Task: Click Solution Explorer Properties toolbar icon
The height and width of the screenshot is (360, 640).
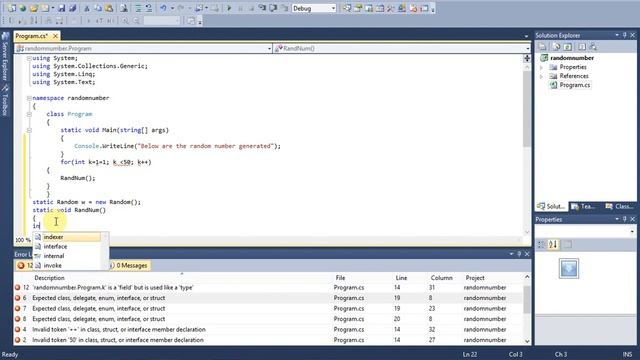Action: 542,47
